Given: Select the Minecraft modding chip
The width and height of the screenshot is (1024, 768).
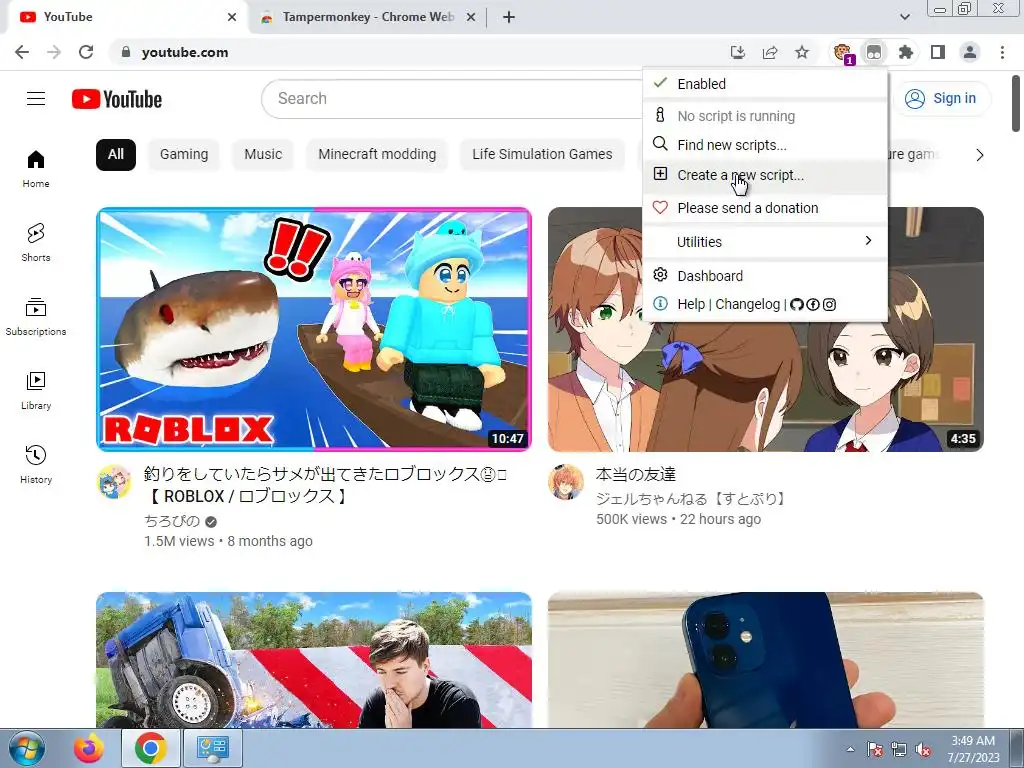Looking at the screenshot, I should tap(377, 155).
